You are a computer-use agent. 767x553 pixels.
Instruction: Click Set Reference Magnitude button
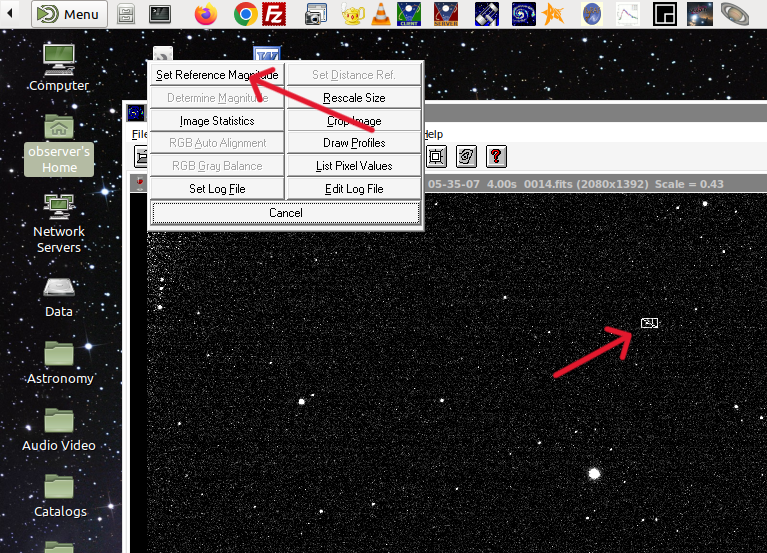[217, 75]
